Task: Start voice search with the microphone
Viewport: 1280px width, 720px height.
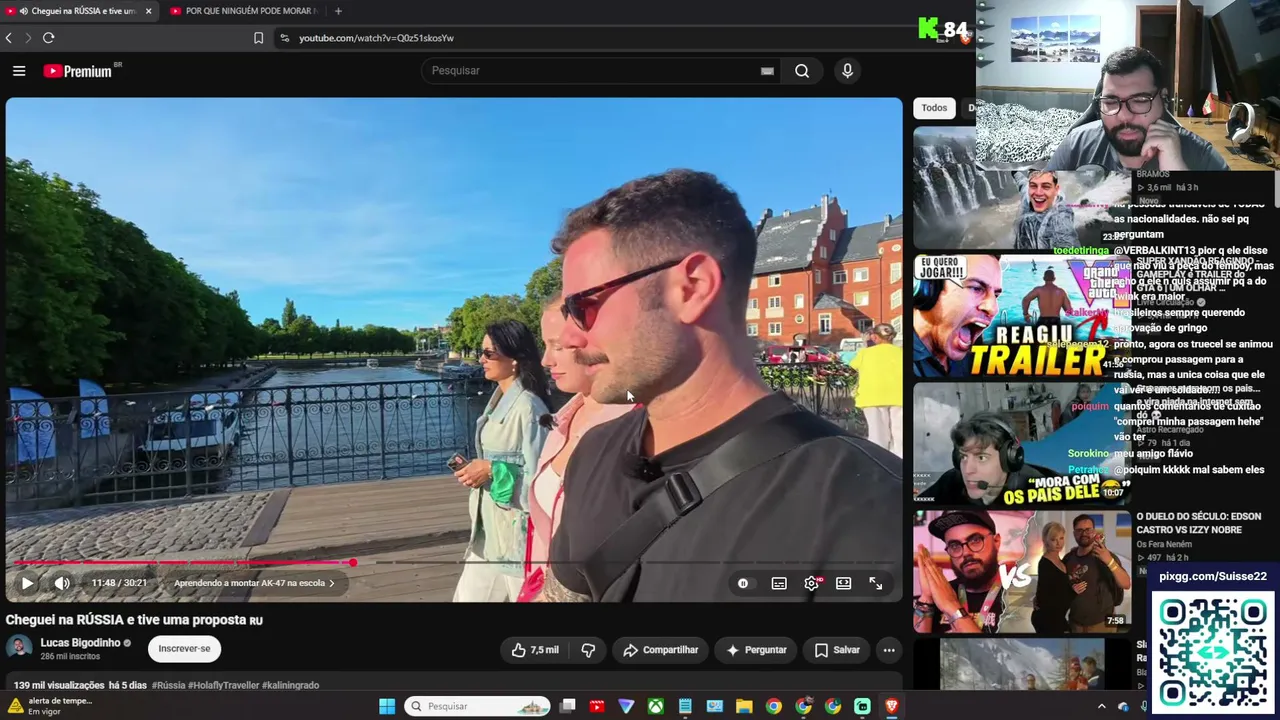Action: (847, 71)
